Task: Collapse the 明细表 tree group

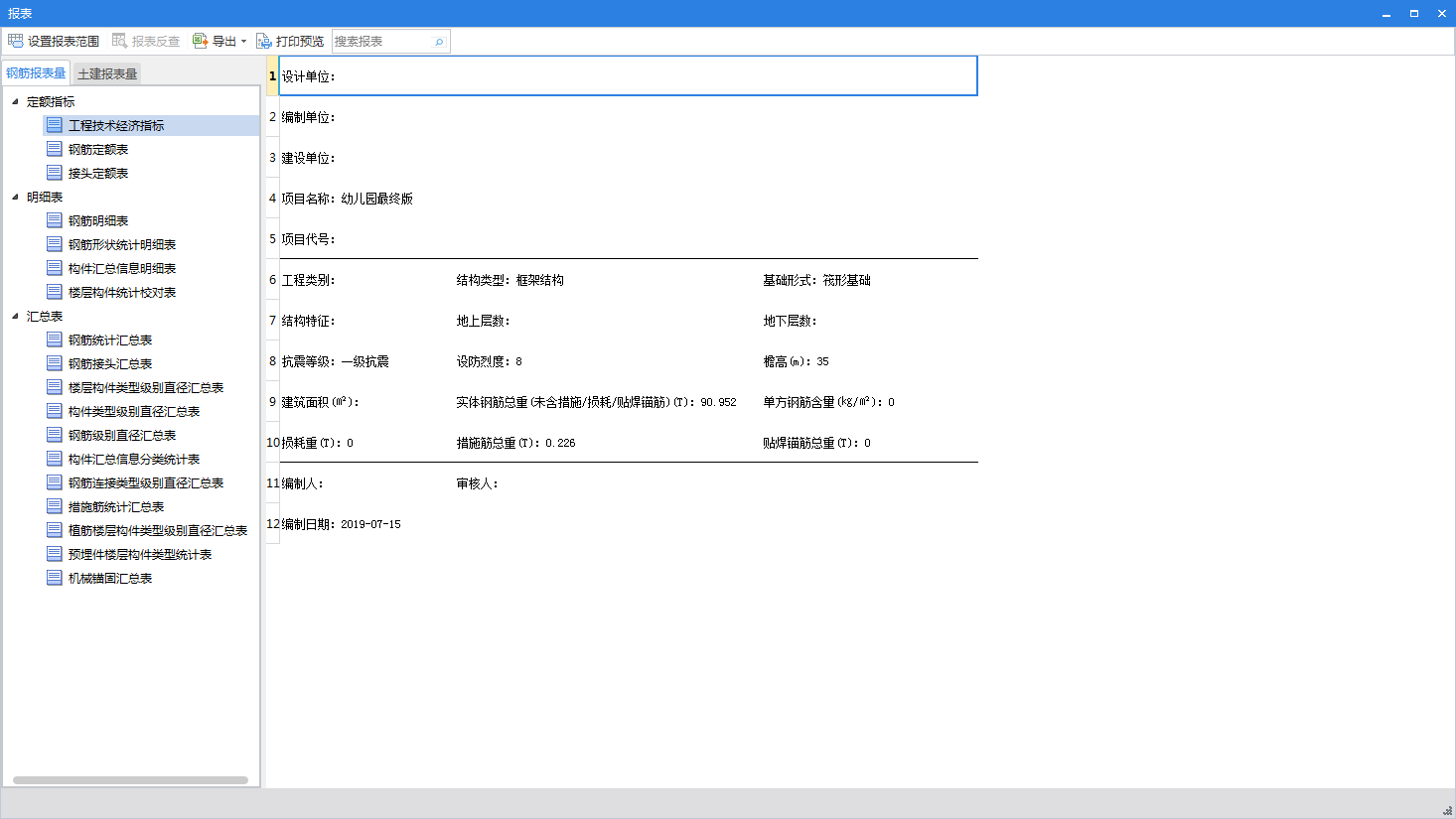Action: (x=15, y=197)
